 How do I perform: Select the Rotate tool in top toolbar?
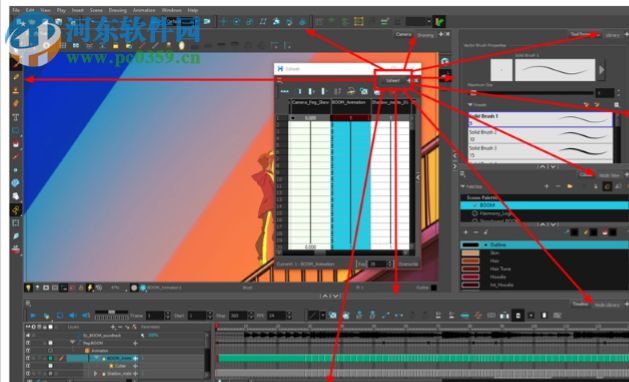click(237, 21)
